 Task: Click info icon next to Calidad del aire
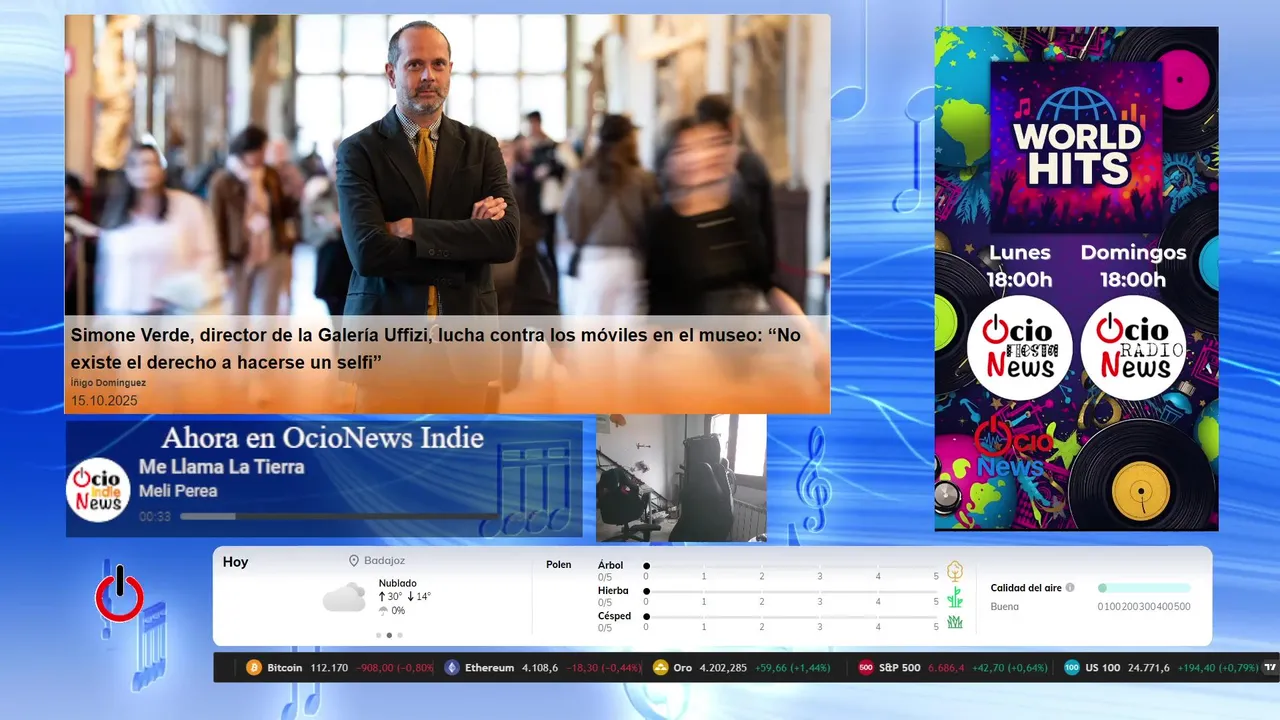click(1070, 588)
